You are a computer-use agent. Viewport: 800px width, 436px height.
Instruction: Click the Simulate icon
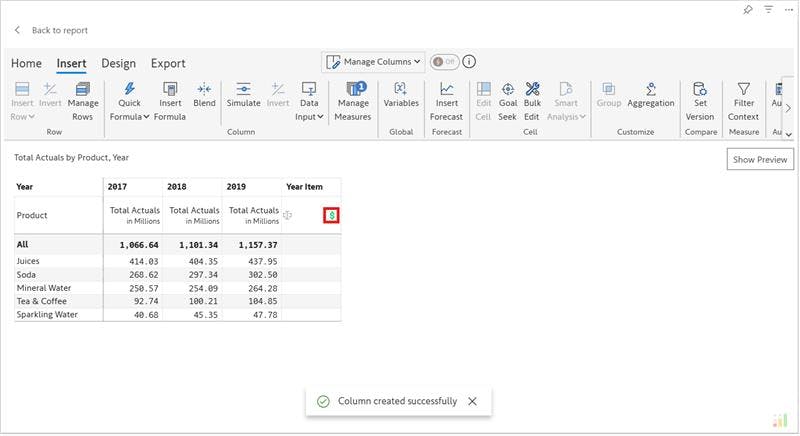coord(243,91)
